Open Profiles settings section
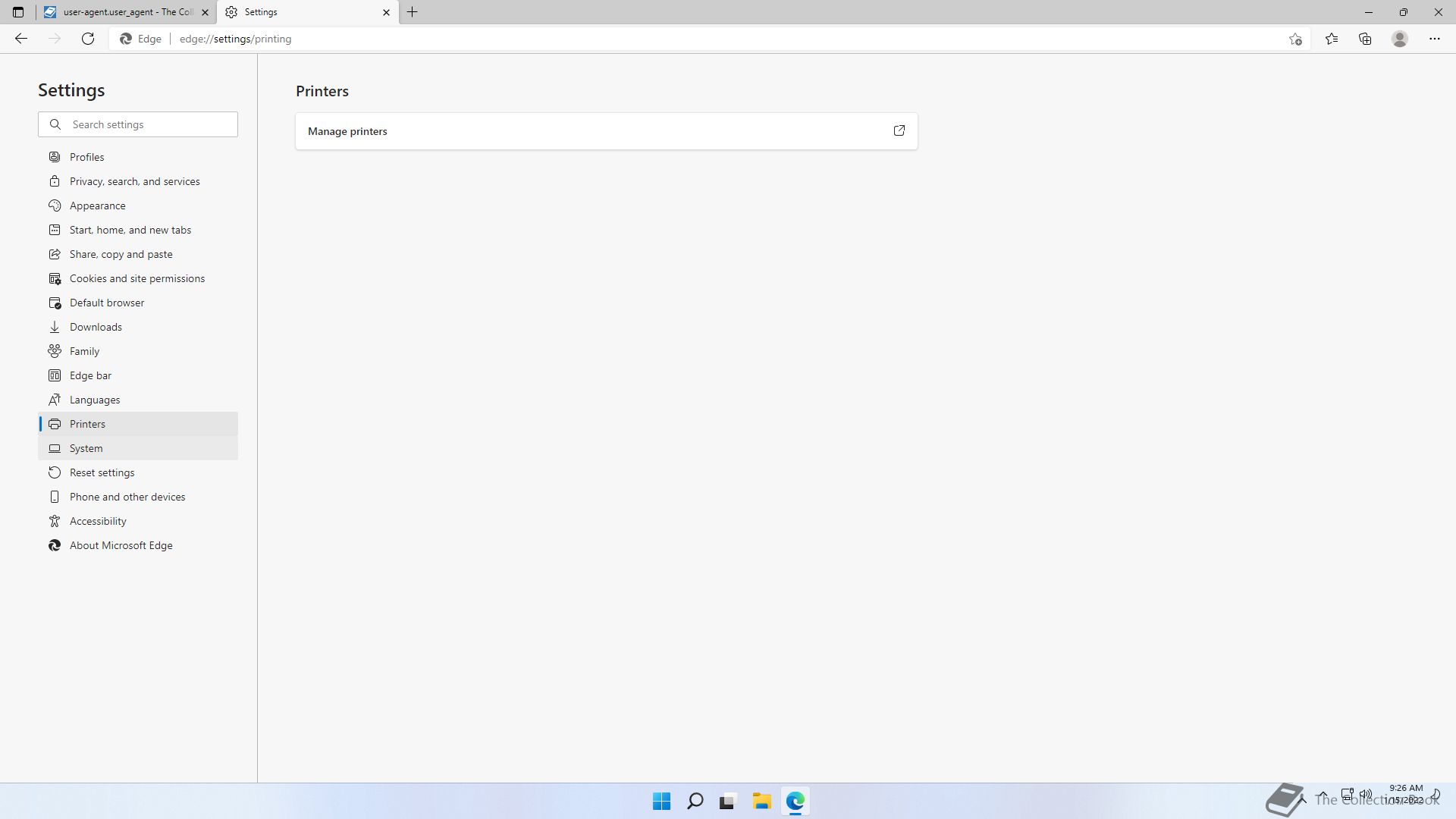 tap(138, 157)
